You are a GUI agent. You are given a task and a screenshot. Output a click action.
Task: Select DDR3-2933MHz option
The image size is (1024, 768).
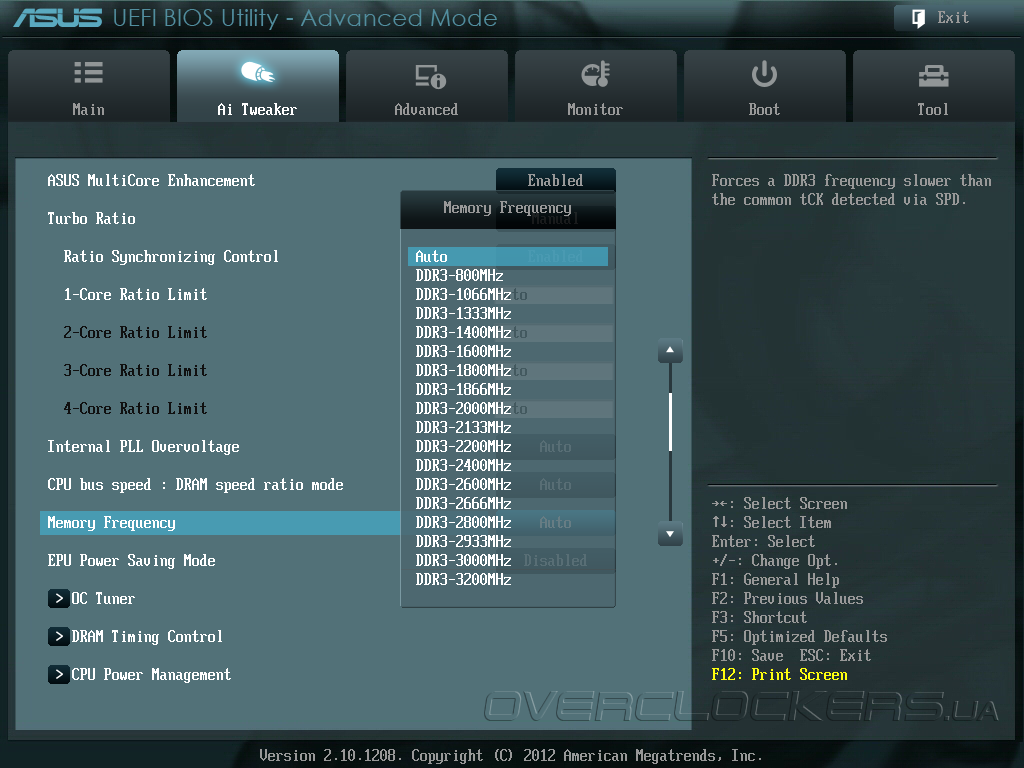(x=508, y=541)
